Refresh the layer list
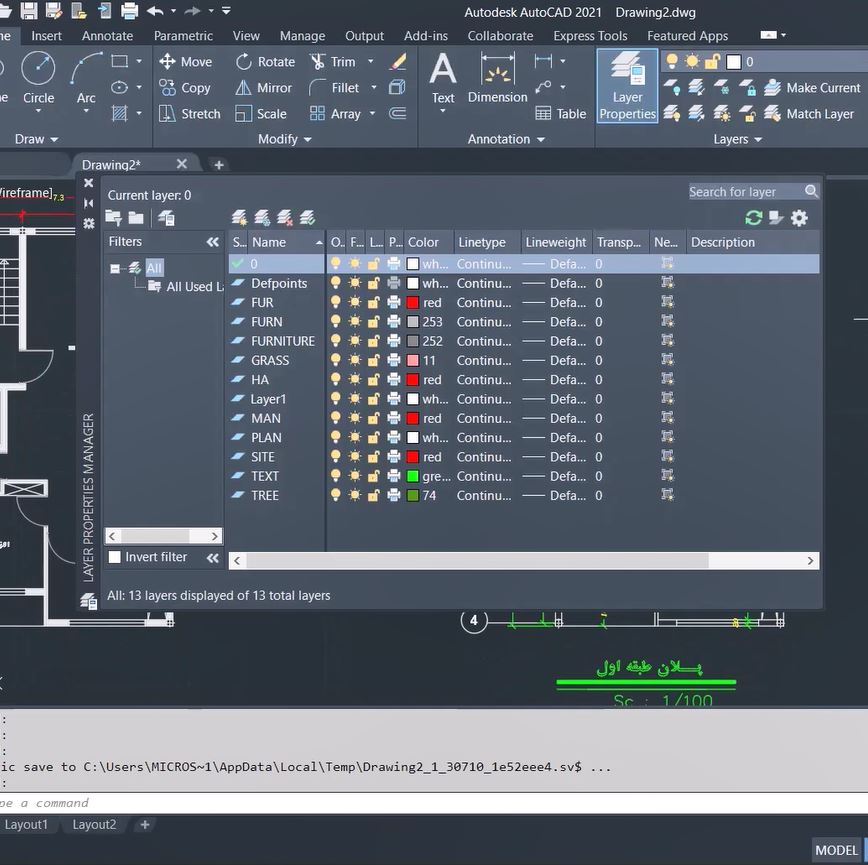This screenshot has width=868, height=865. pyautogui.click(x=753, y=217)
